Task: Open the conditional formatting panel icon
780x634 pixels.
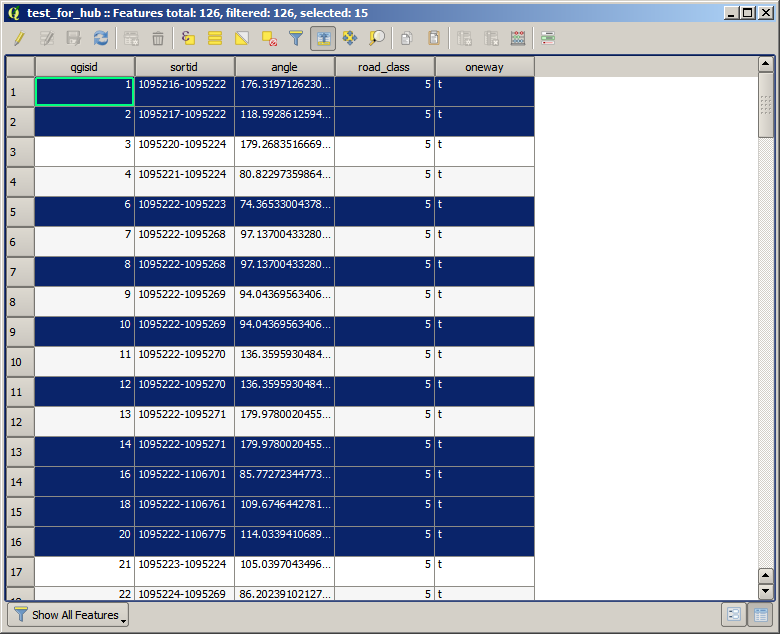Action: pyautogui.click(x=548, y=38)
